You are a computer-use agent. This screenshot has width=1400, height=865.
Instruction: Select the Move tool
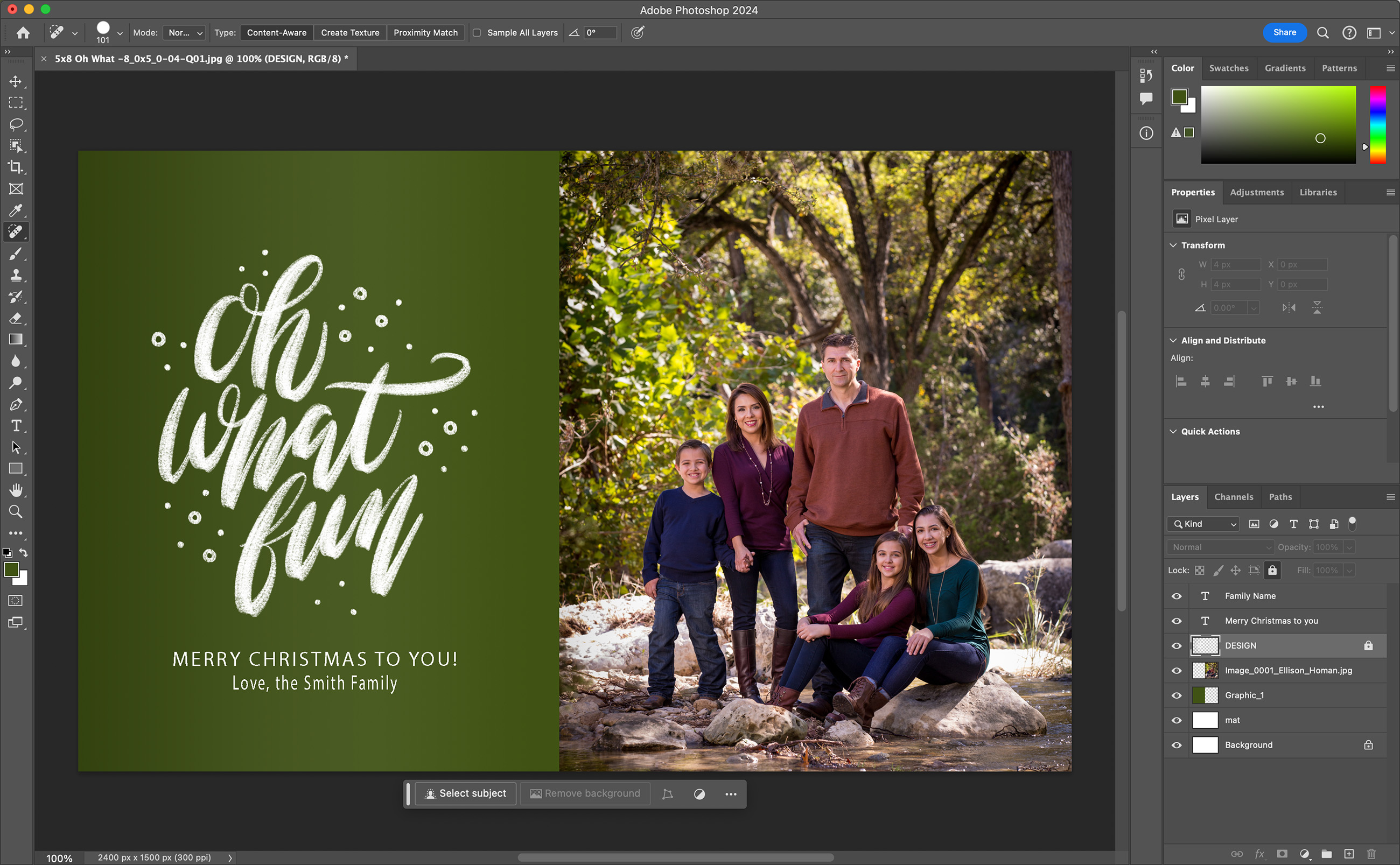pos(16,81)
